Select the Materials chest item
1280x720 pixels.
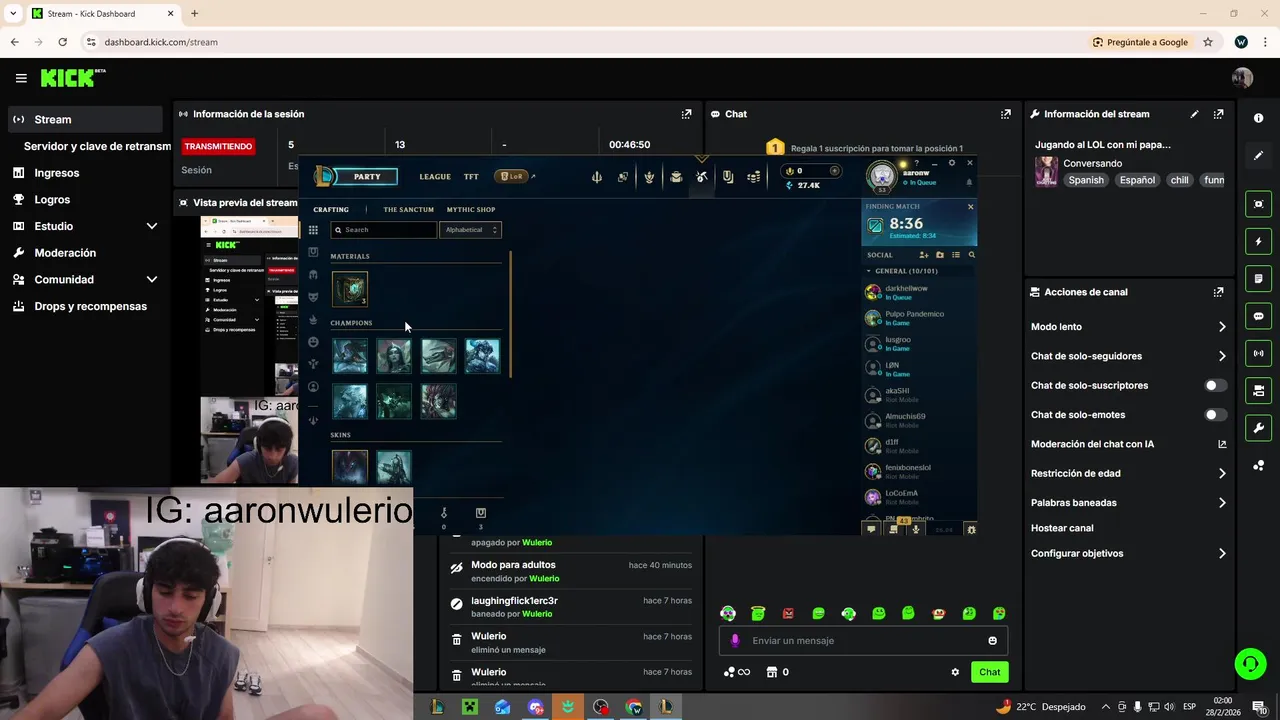350,289
